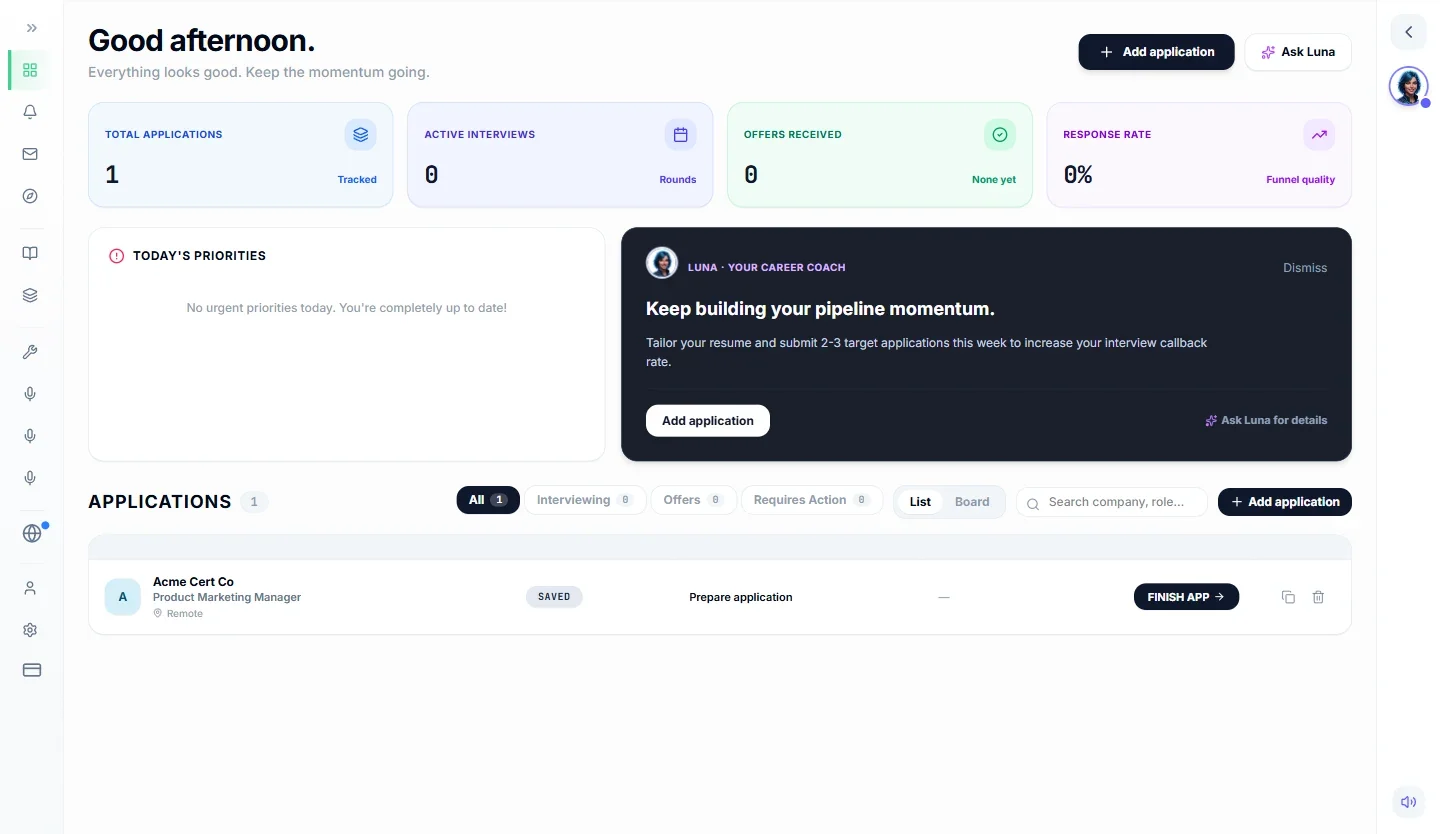Open the globe icon with blue dot
The width and height of the screenshot is (1440, 834).
point(32,533)
